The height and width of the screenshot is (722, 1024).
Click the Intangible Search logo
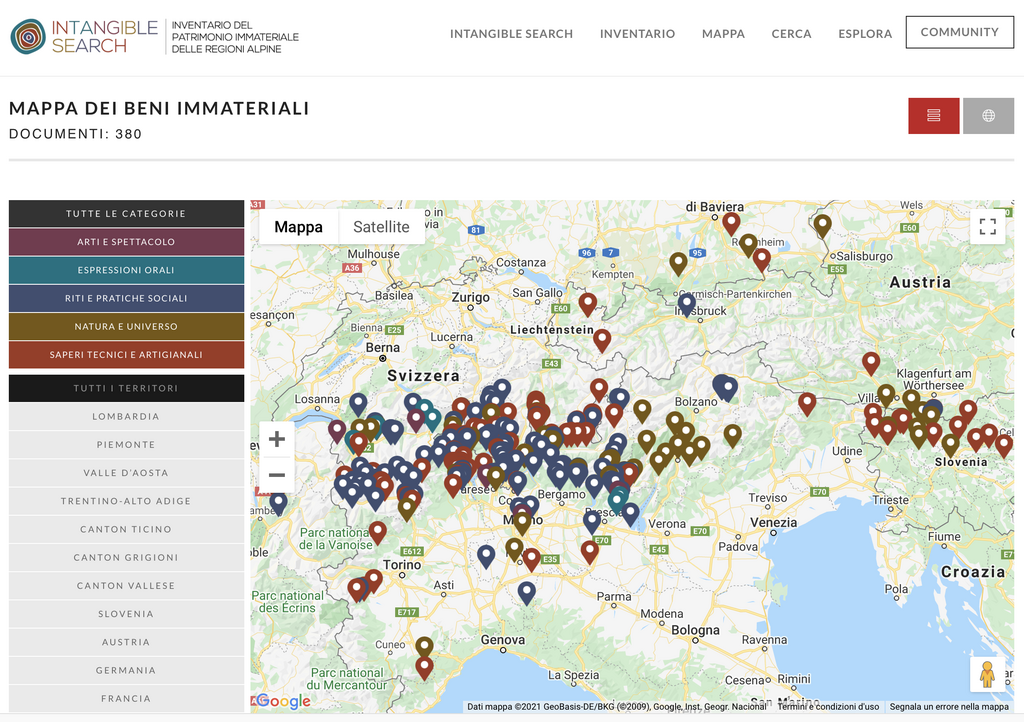pos(84,36)
